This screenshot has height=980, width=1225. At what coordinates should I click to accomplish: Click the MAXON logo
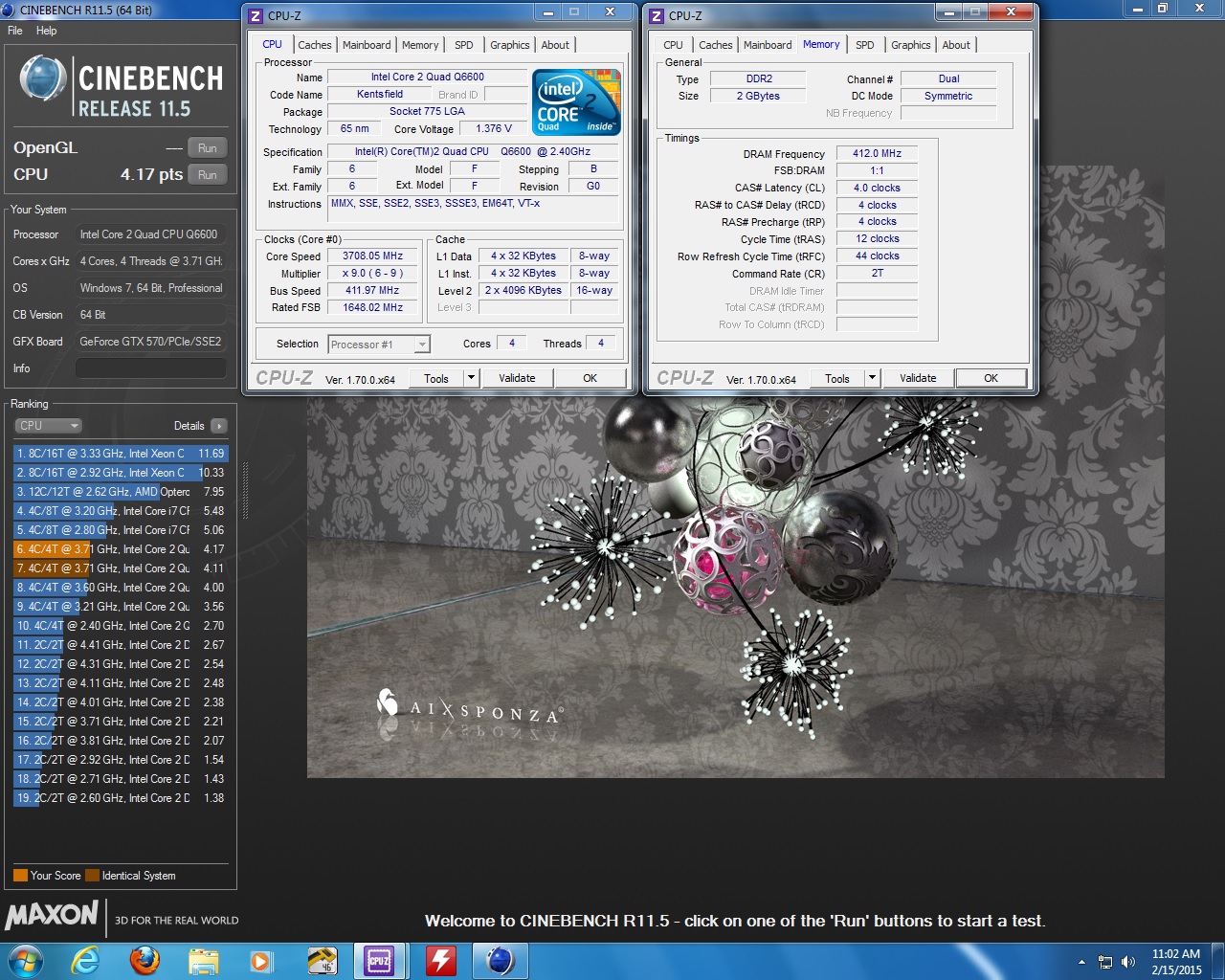click(52, 915)
